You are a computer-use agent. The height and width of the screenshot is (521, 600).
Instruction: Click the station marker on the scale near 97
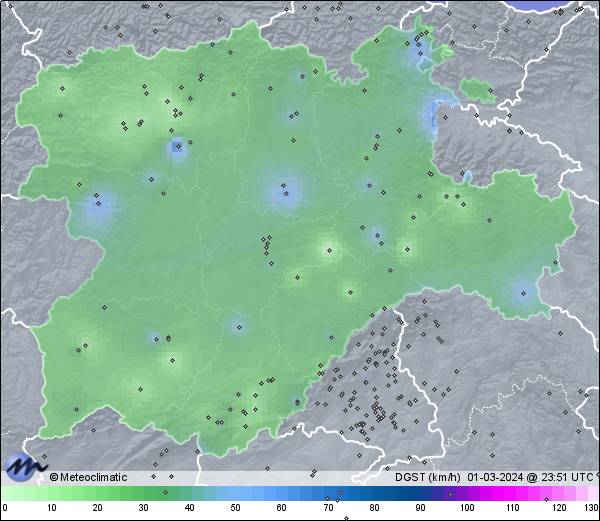tap(450, 494)
